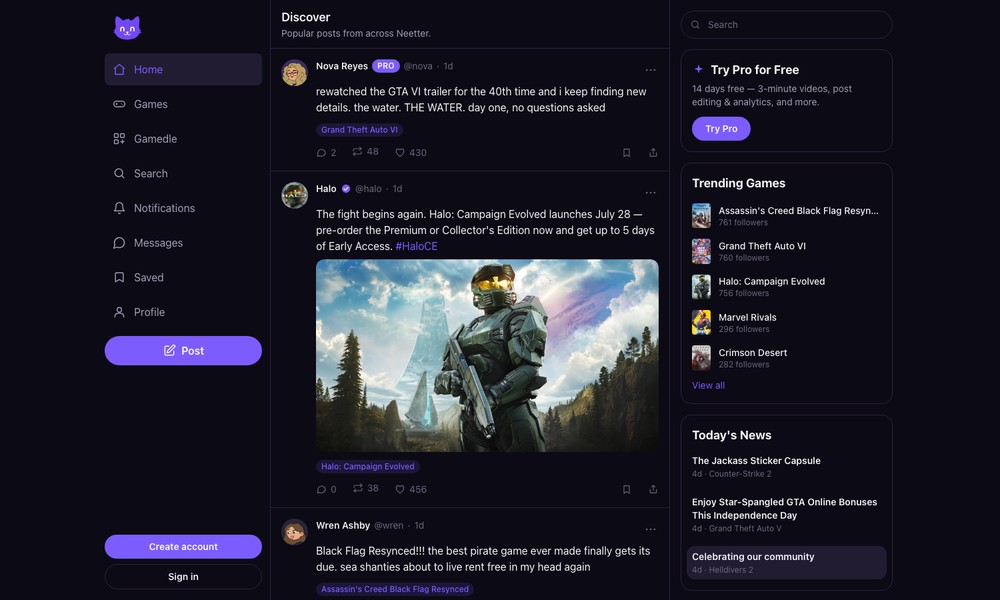Share the Halo post

653,489
